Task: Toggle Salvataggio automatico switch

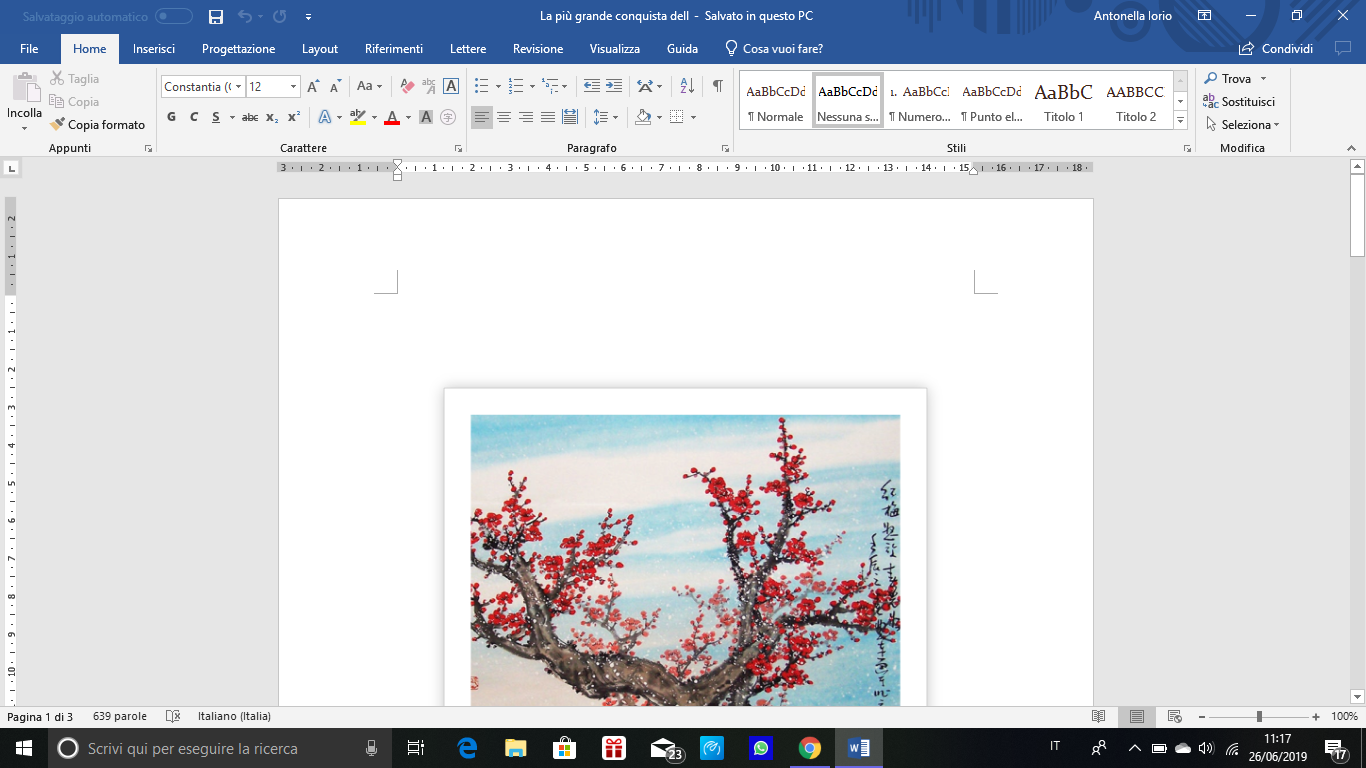Action: (174, 17)
